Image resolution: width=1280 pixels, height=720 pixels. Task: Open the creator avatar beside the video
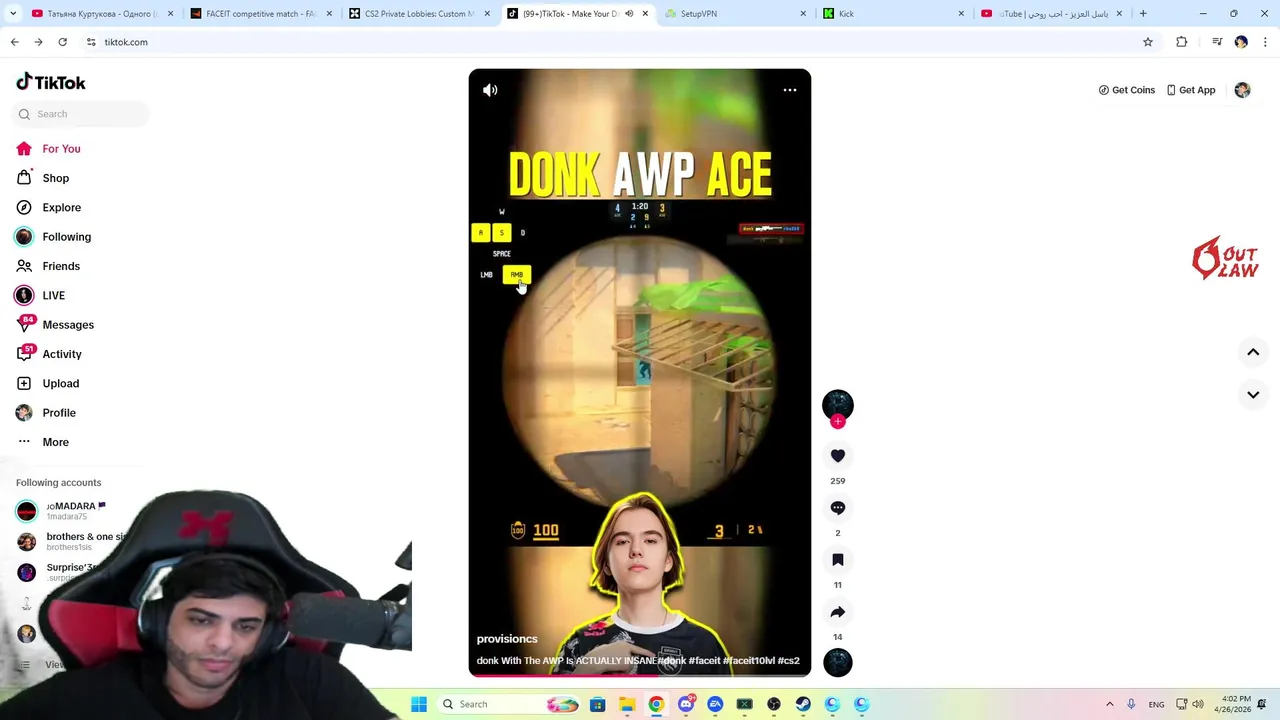point(838,404)
